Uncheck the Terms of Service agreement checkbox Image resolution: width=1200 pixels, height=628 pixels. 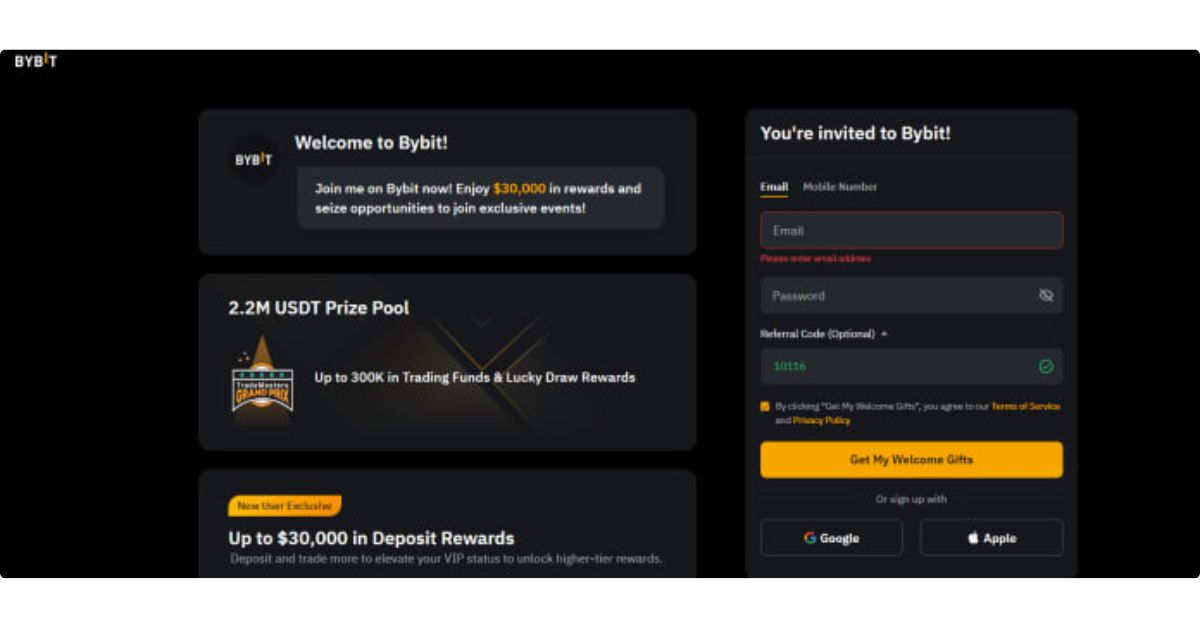[765, 407]
